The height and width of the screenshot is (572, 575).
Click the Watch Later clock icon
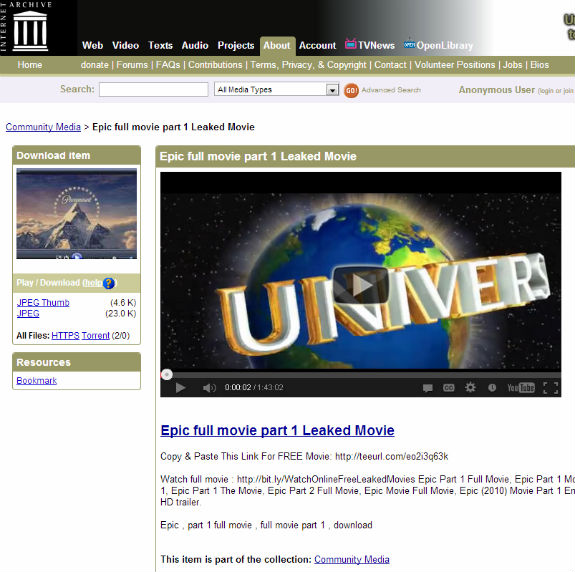(492, 388)
